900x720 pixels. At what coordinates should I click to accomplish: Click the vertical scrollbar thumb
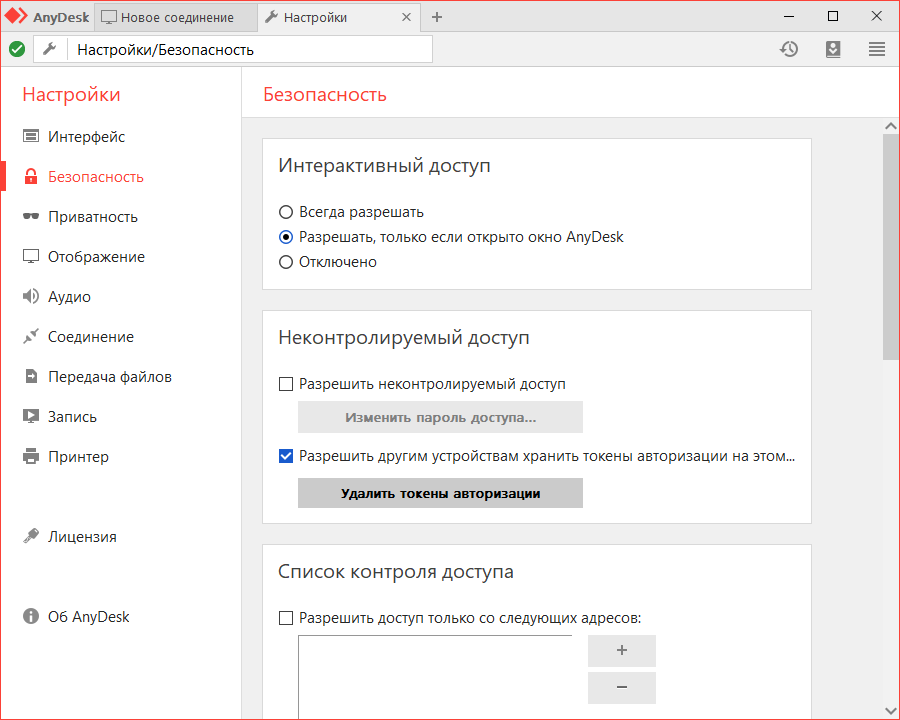[891, 247]
